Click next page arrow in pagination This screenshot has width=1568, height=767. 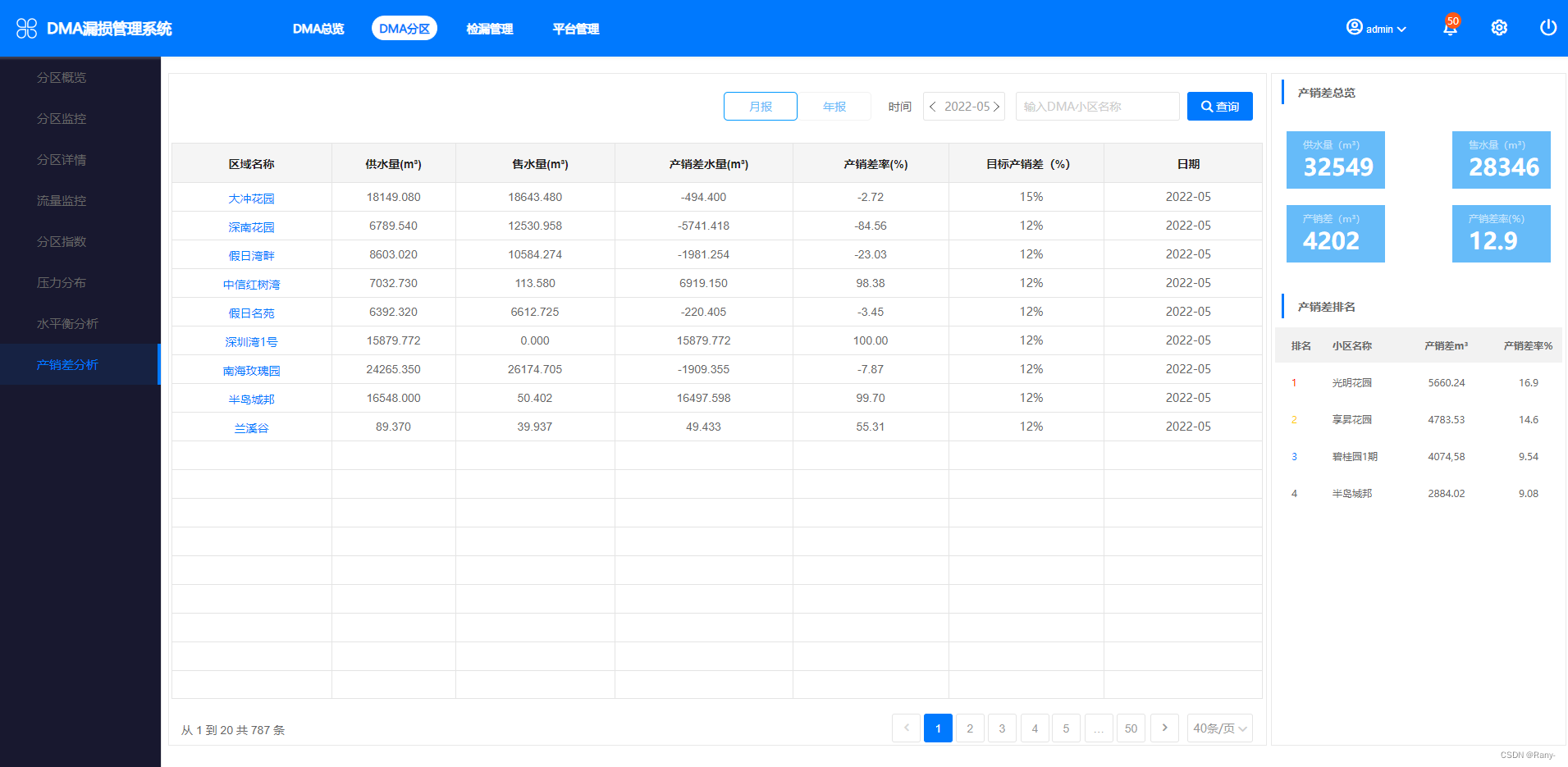point(1164,728)
